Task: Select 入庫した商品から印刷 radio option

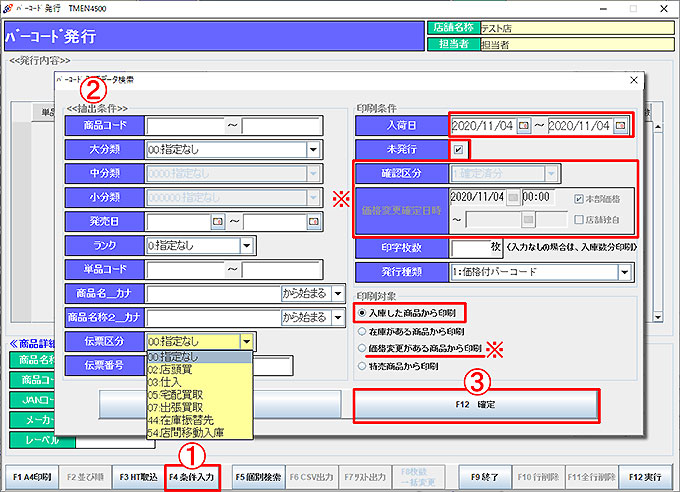Action: tap(362, 312)
